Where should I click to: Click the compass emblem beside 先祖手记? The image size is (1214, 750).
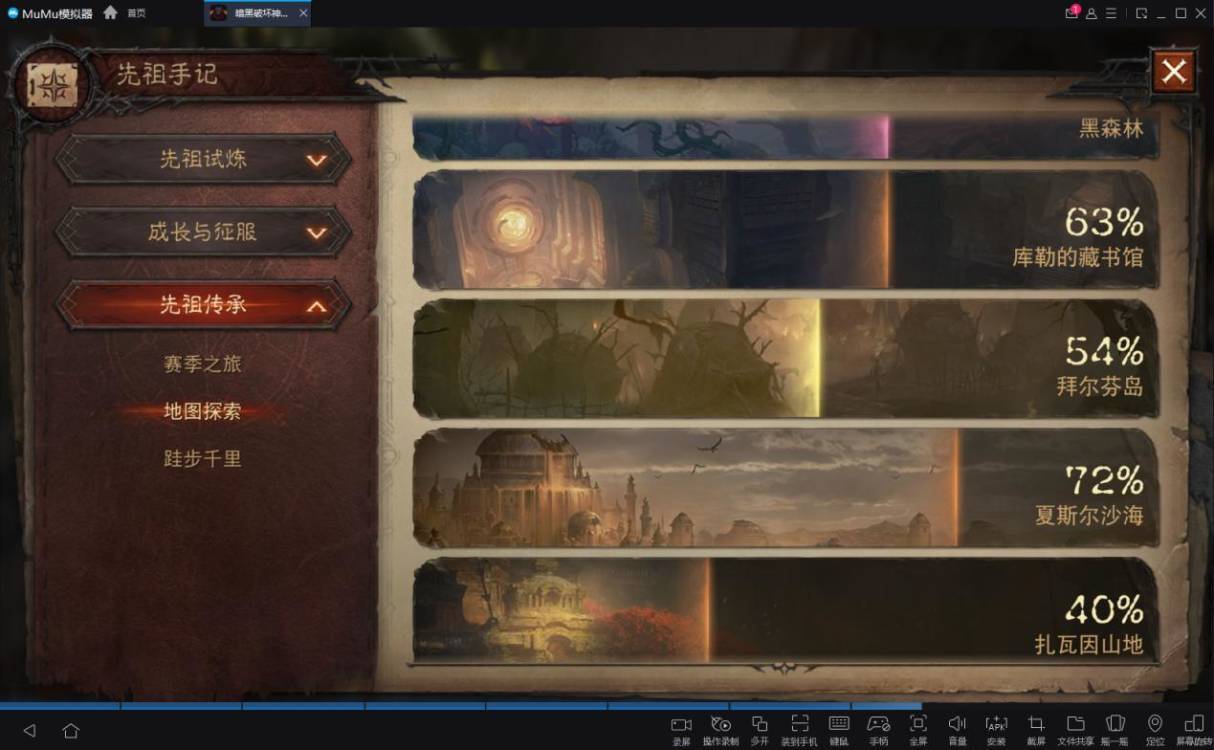coord(52,85)
